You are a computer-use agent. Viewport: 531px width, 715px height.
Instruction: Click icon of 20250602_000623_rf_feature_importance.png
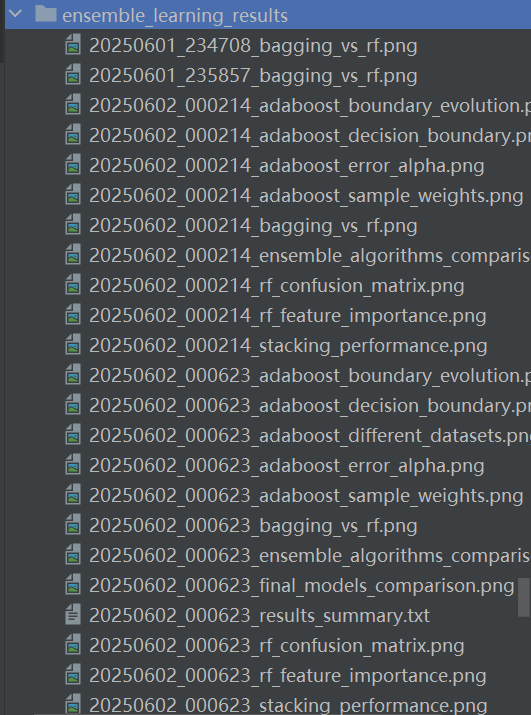(73, 675)
